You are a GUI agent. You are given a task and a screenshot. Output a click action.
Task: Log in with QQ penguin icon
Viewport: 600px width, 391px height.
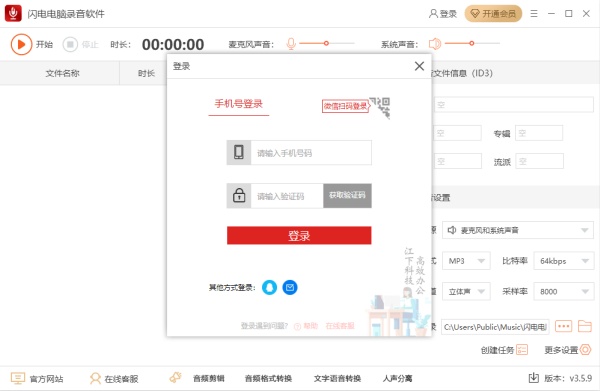[269, 287]
